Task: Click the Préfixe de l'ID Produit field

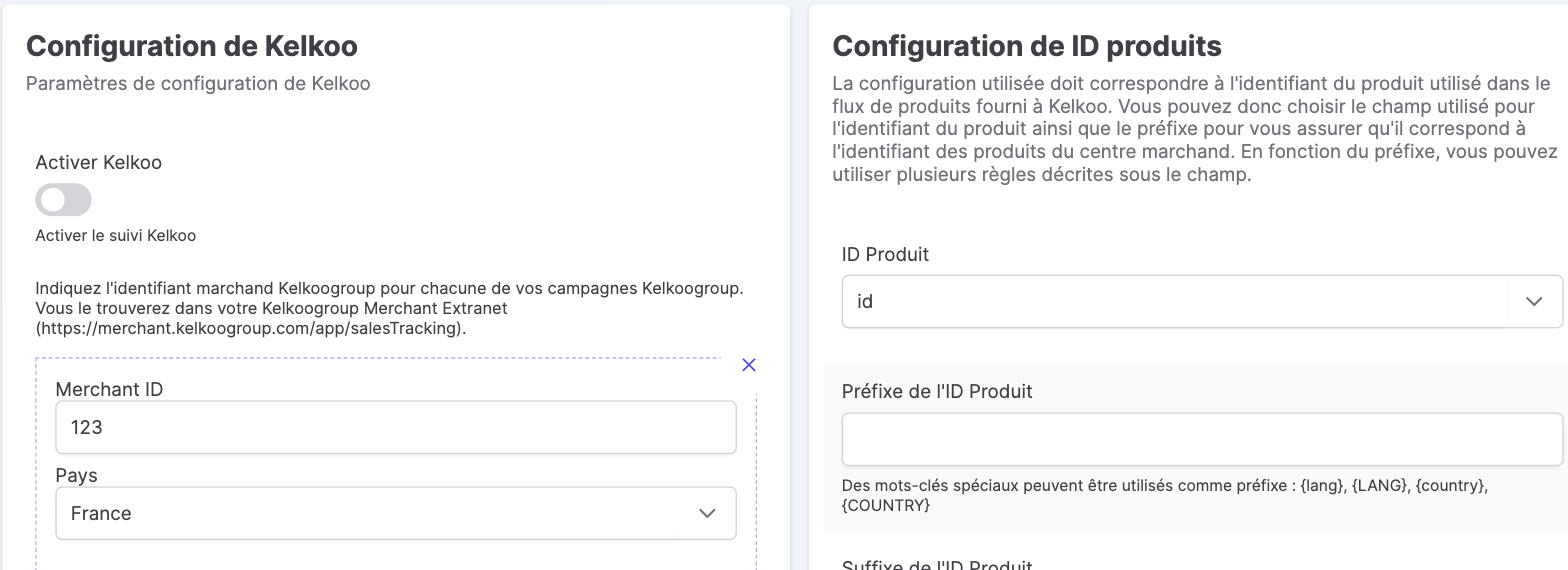Action: [1202, 439]
